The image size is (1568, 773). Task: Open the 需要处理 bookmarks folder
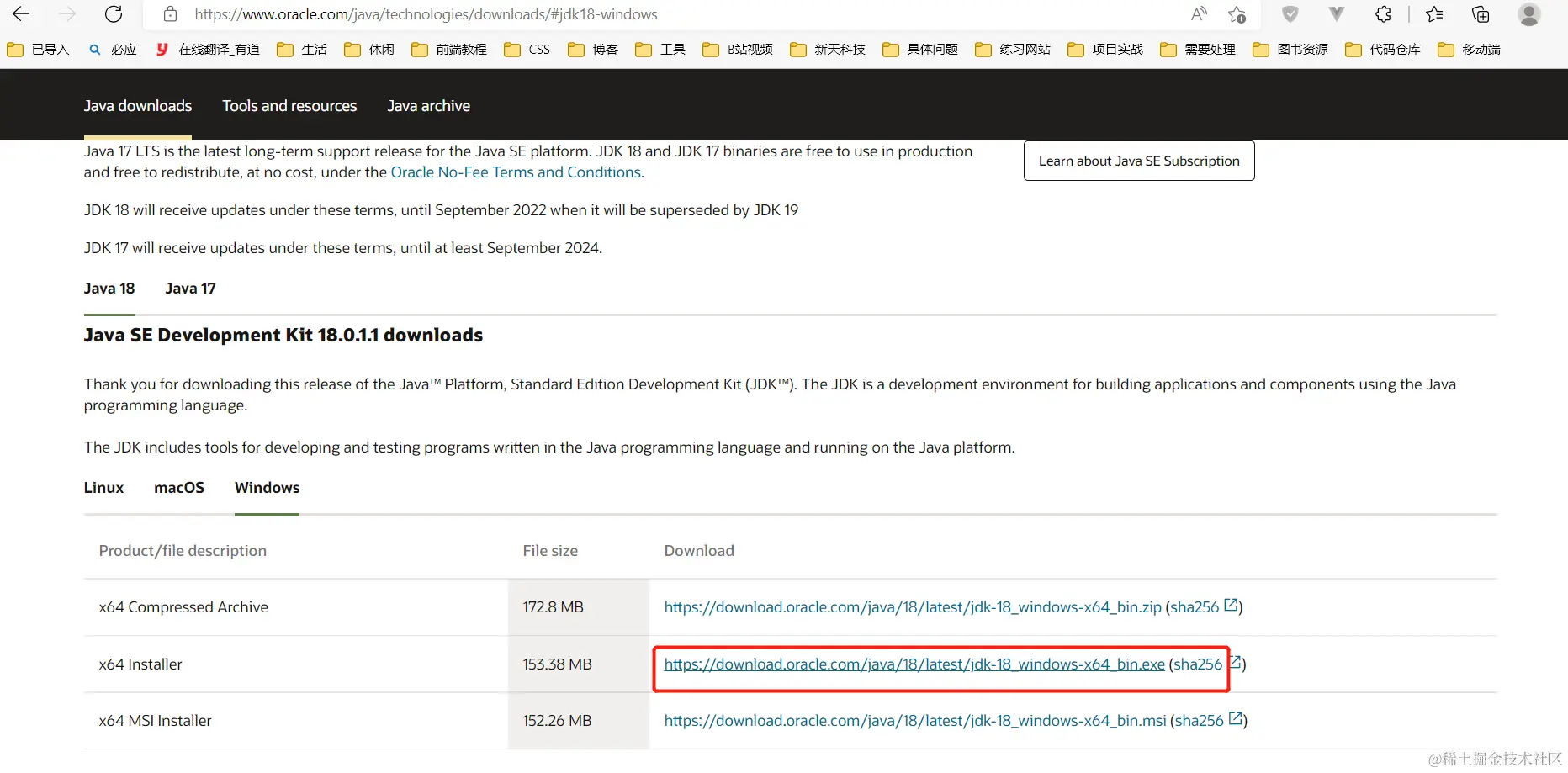1198,50
